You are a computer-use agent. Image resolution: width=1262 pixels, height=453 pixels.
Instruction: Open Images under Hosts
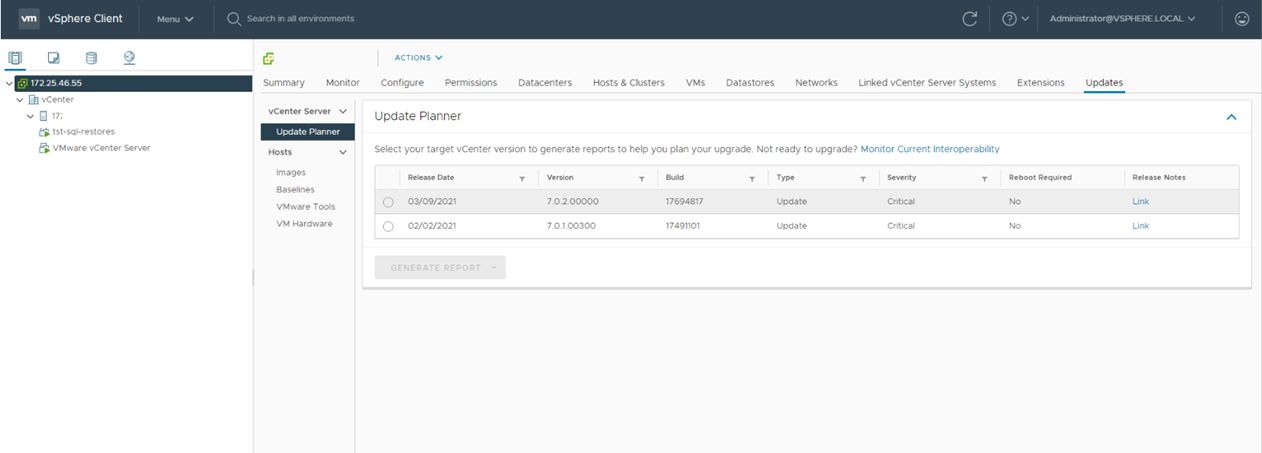point(291,172)
